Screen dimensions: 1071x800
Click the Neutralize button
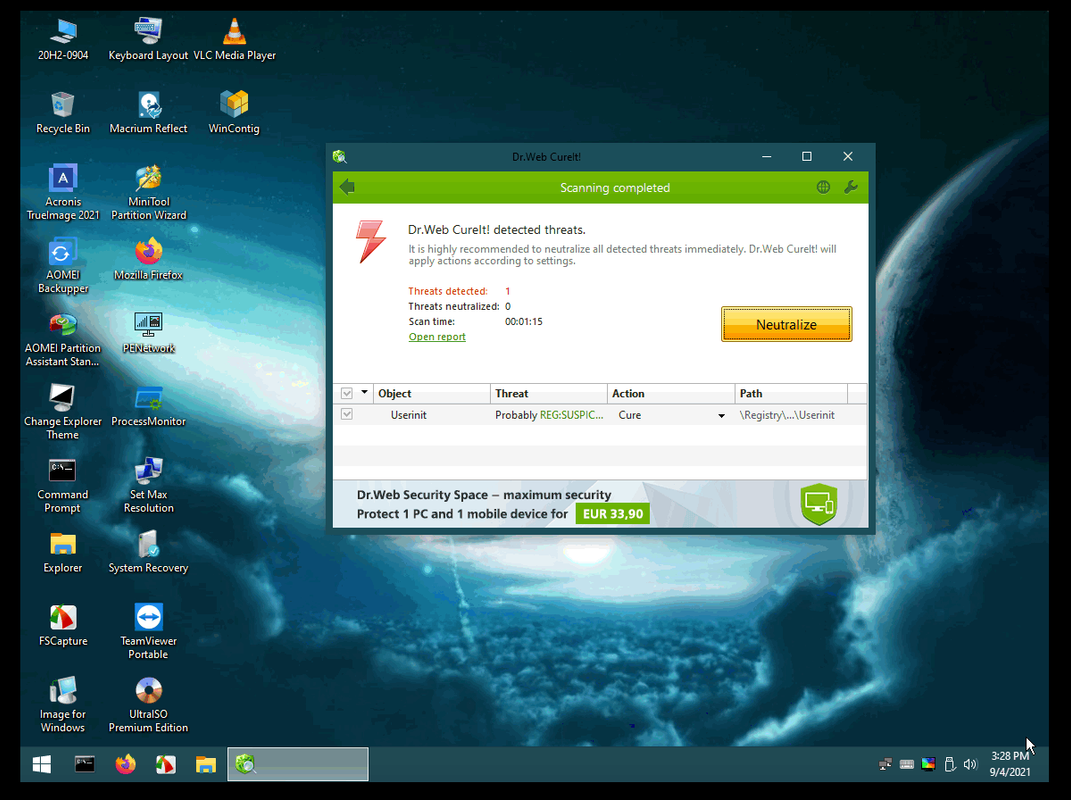coord(786,324)
